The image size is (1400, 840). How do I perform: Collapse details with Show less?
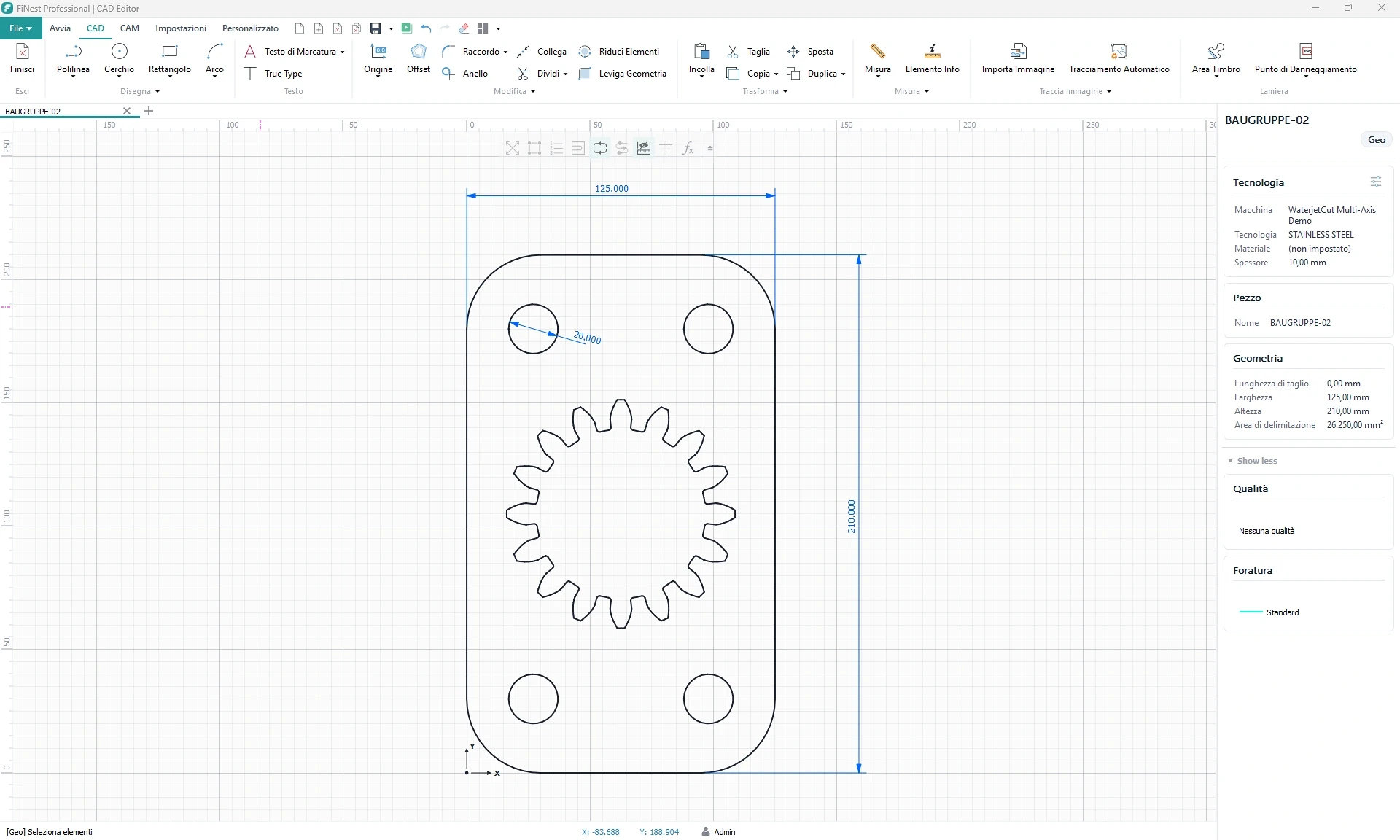(x=1252, y=461)
